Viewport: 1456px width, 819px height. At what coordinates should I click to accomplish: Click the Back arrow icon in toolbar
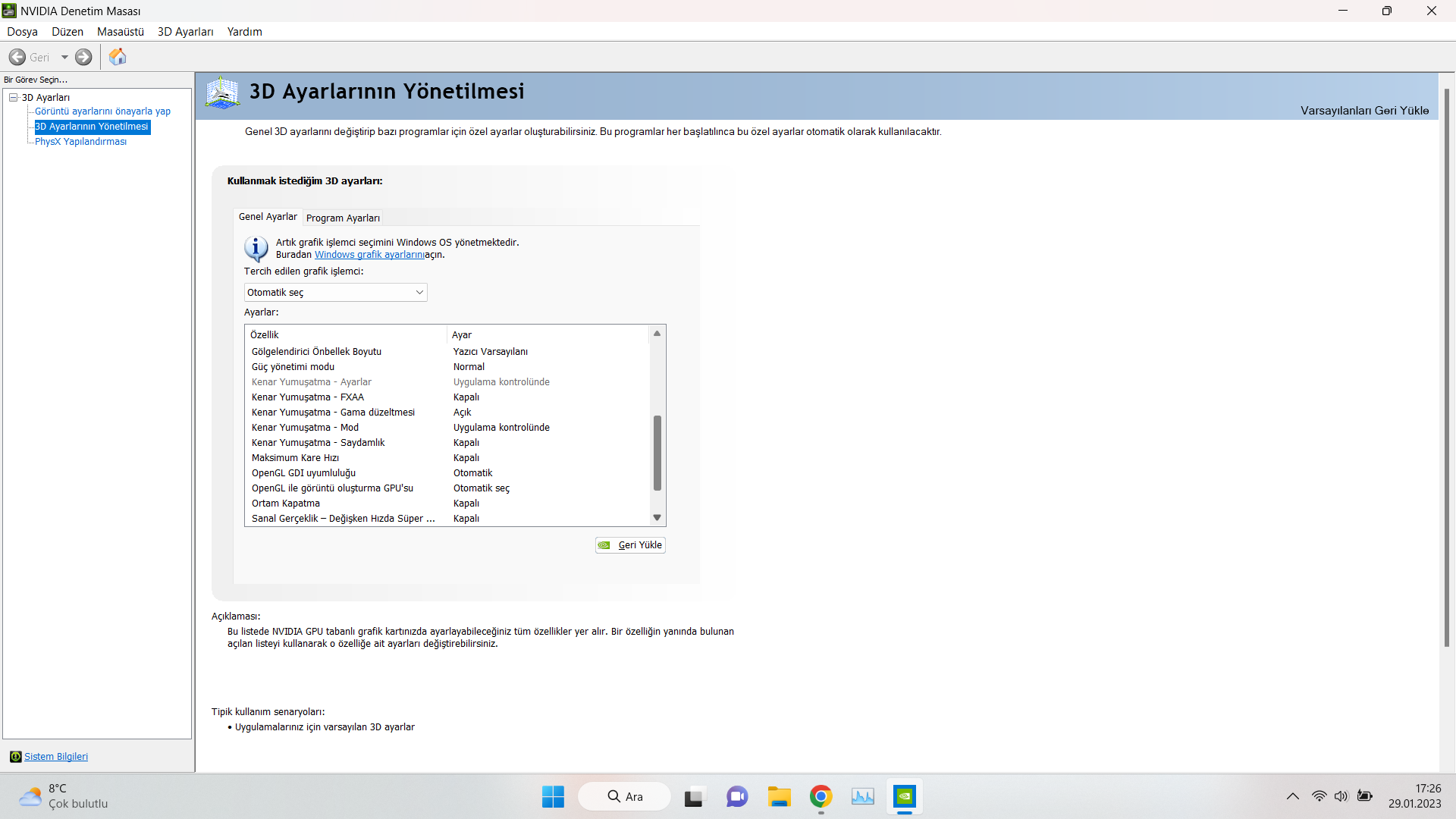tap(17, 57)
